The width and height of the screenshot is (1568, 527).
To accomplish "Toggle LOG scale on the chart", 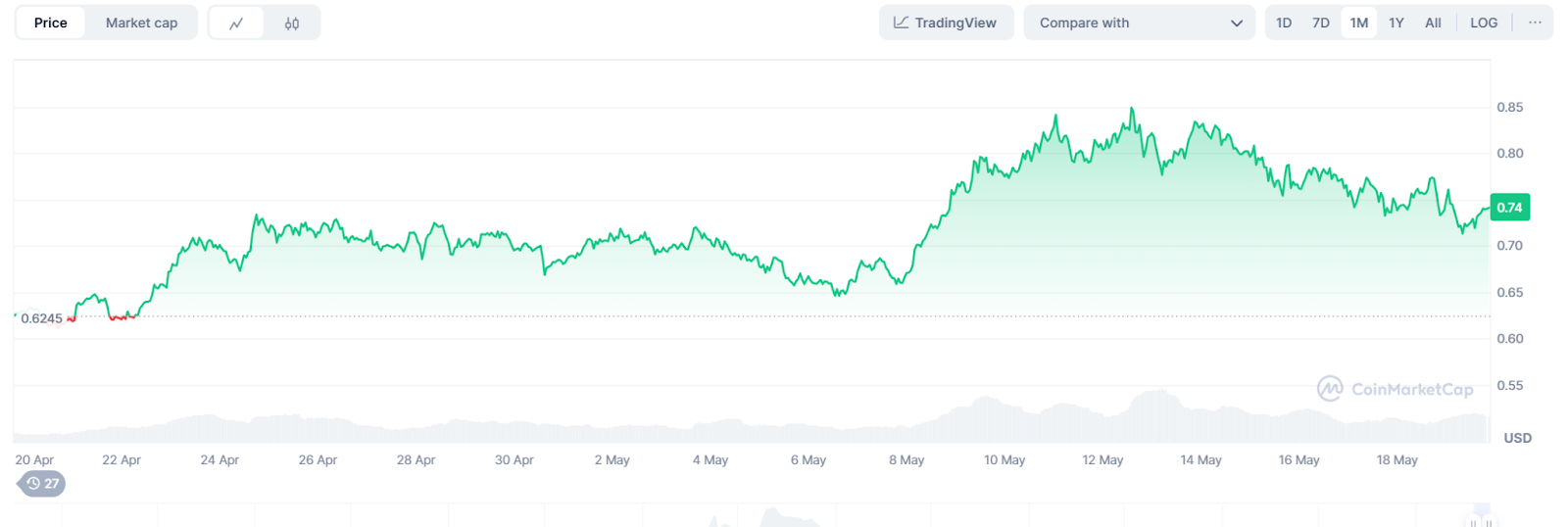I will (1483, 23).
